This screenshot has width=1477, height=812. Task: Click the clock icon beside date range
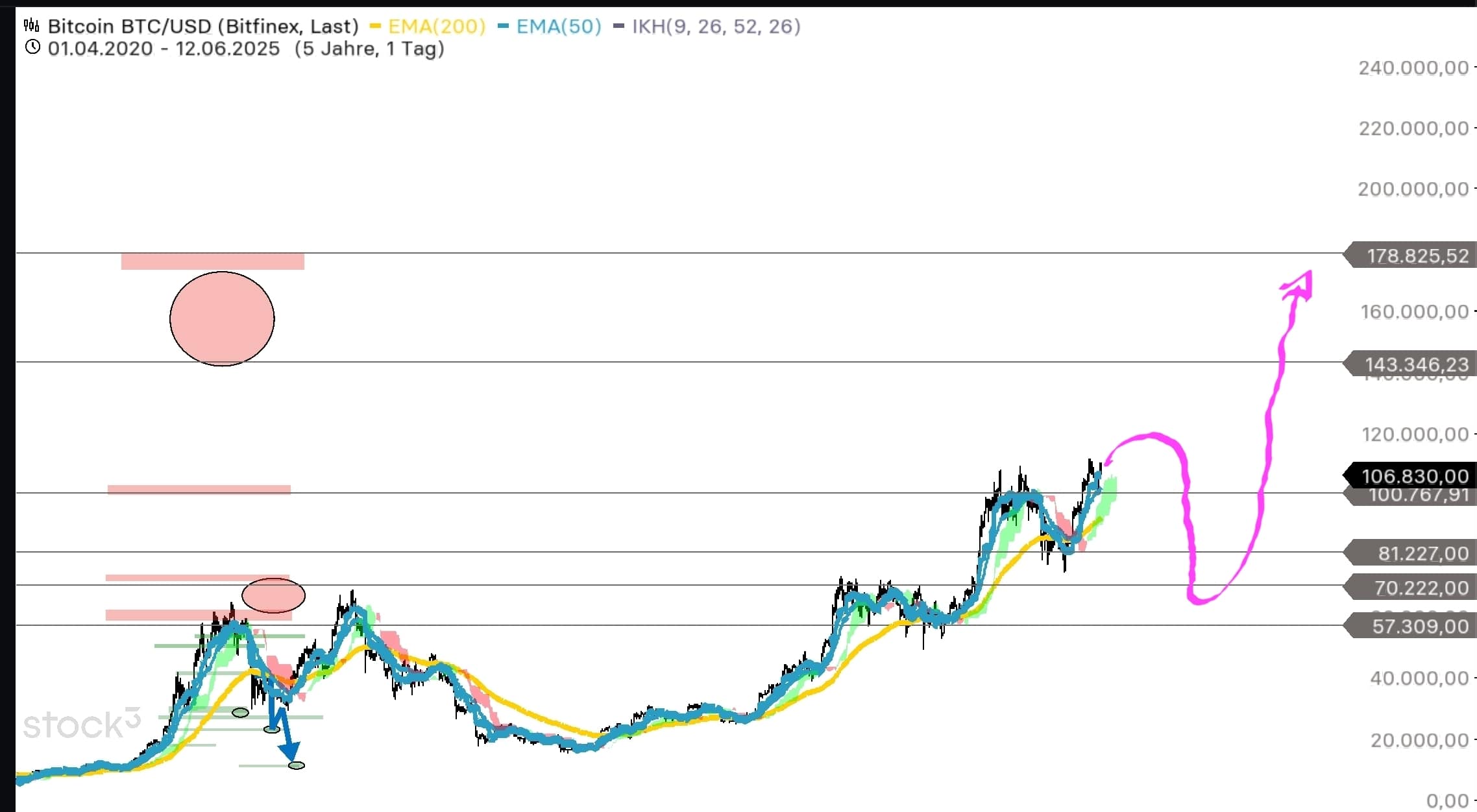(32, 47)
